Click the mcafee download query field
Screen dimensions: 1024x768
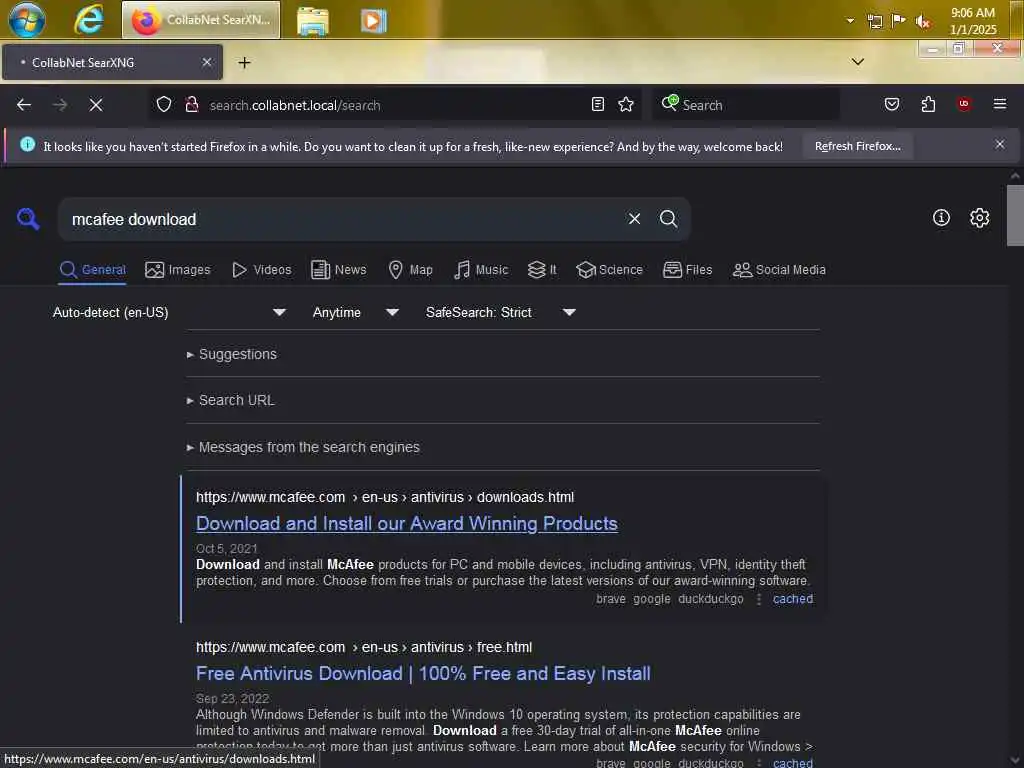click(x=343, y=219)
